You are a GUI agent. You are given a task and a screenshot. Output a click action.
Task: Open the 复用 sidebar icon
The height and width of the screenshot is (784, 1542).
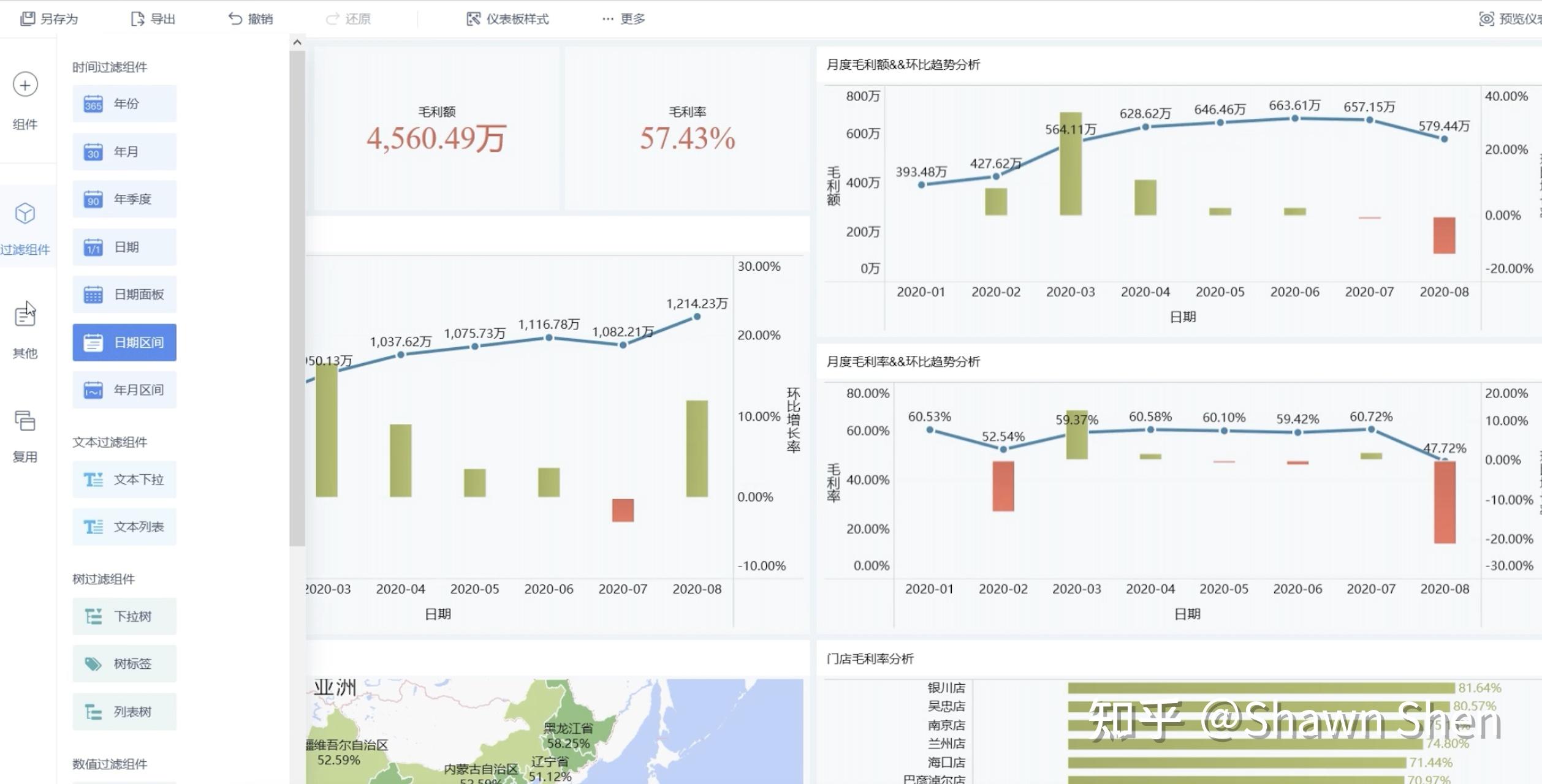25,421
